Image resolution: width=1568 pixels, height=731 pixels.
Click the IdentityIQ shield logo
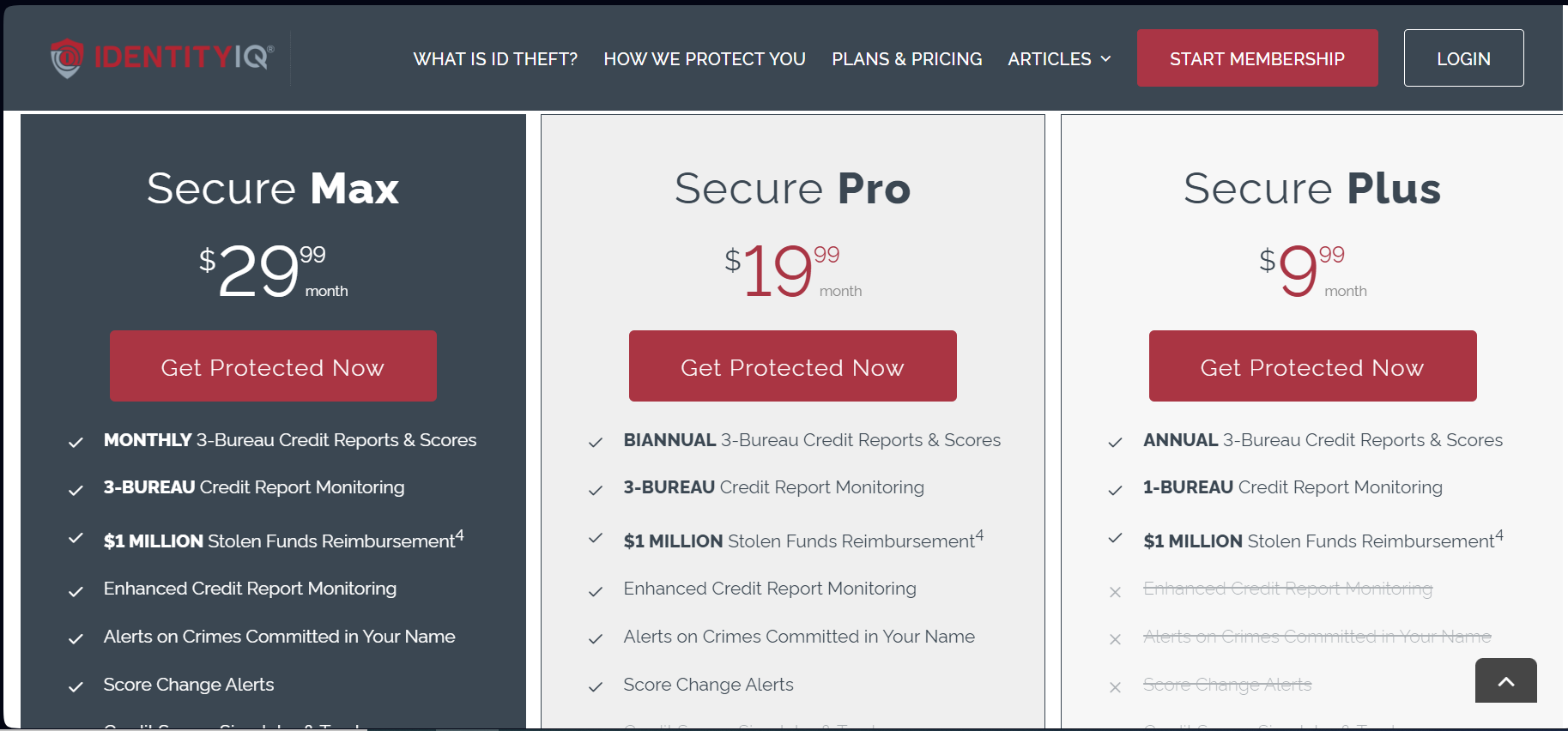pyautogui.click(x=67, y=57)
